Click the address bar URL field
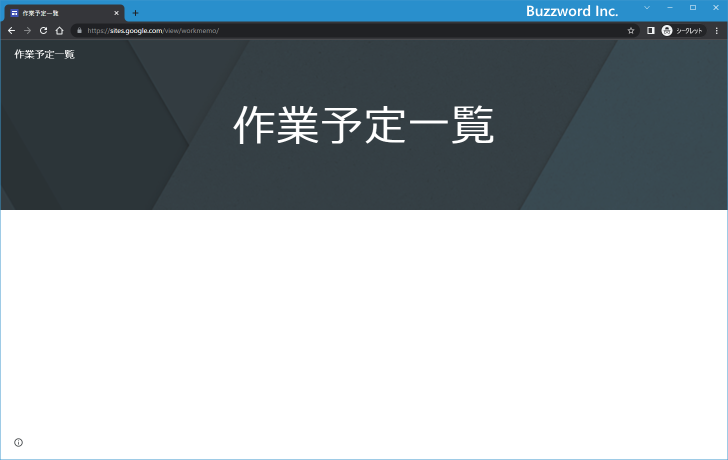 tap(353, 31)
